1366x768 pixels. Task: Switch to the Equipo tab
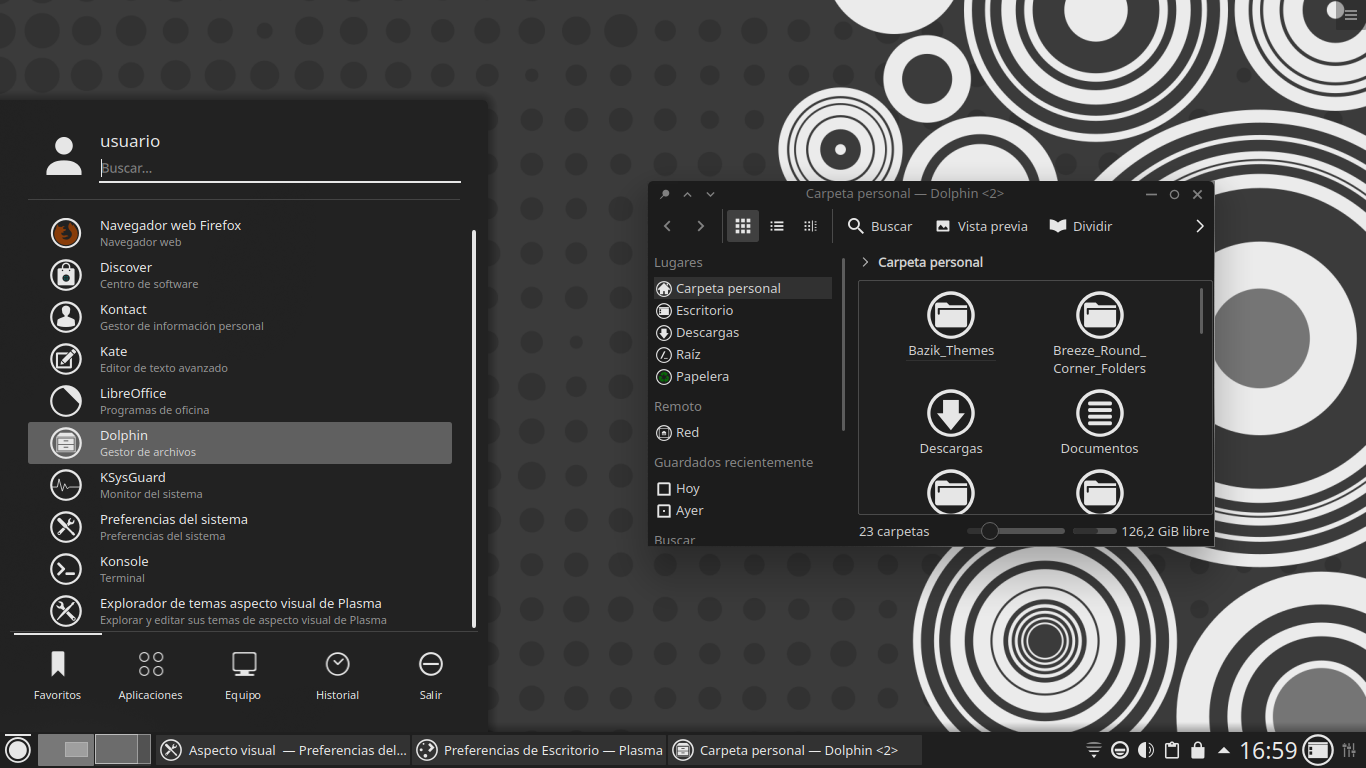pos(243,676)
